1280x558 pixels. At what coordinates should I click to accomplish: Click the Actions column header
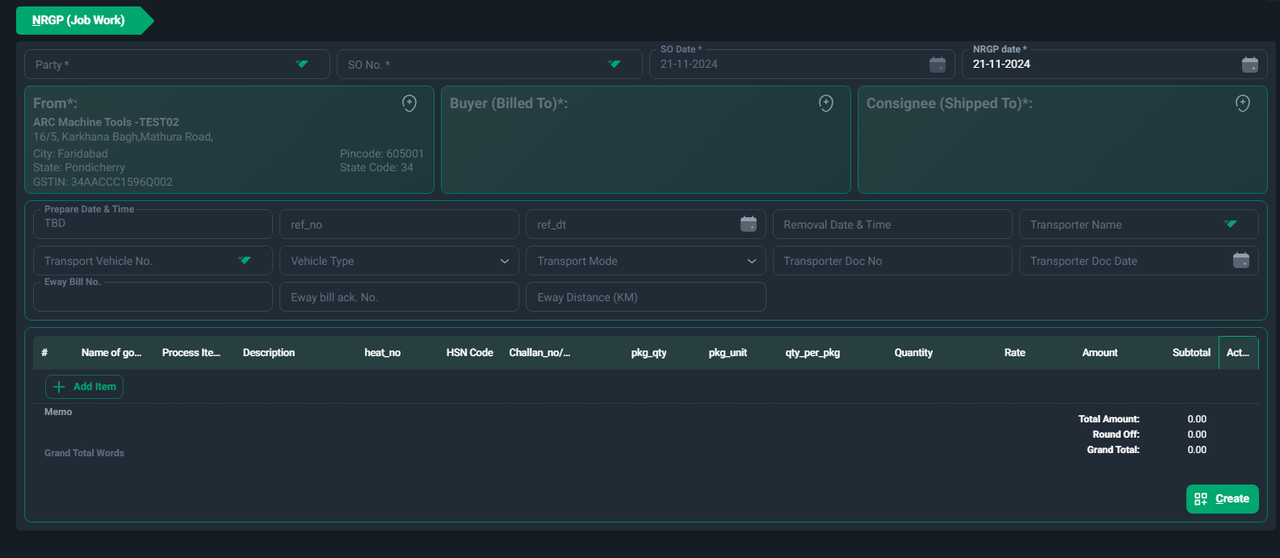[x=1238, y=353]
